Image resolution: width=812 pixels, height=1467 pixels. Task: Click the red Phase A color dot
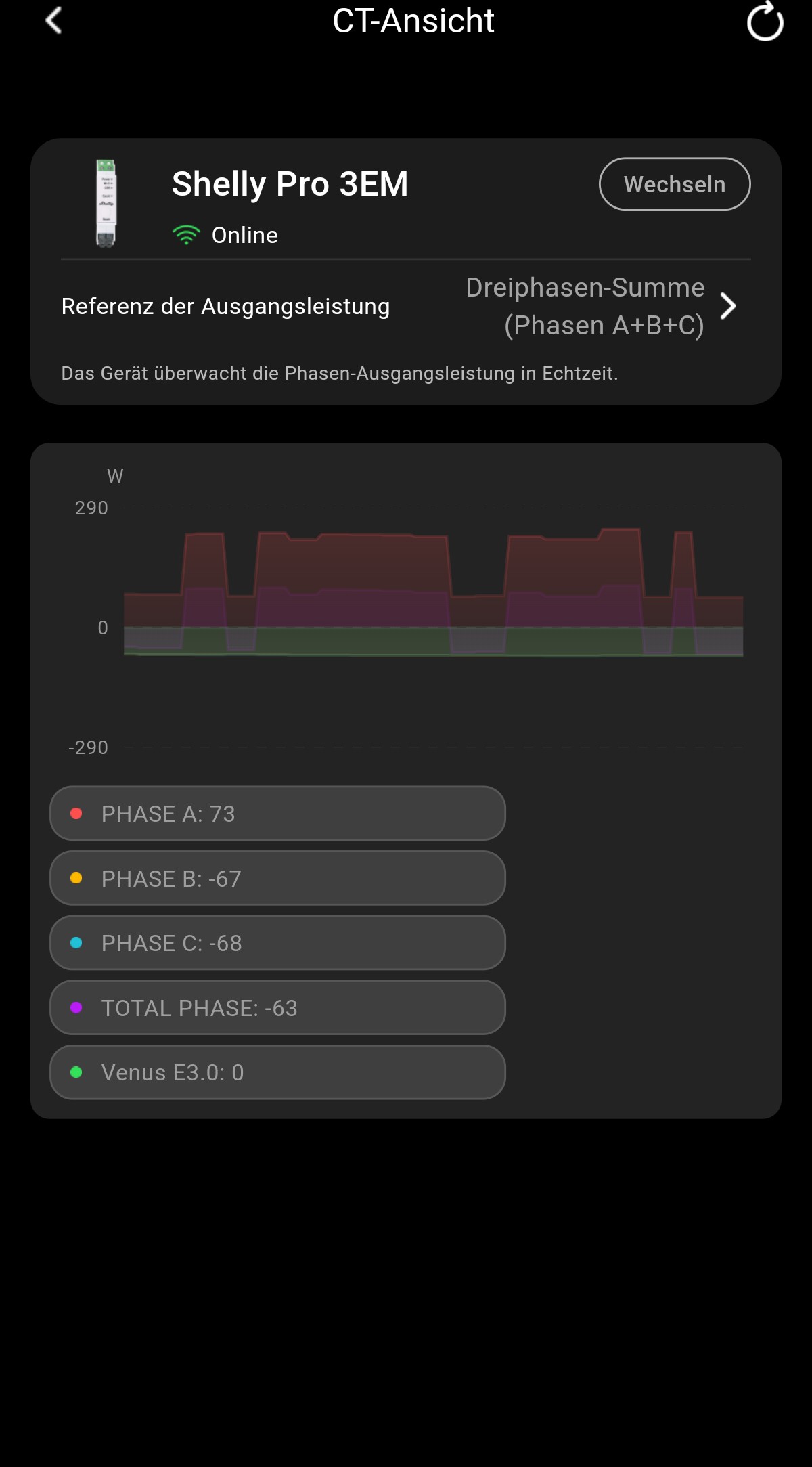(x=76, y=814)
